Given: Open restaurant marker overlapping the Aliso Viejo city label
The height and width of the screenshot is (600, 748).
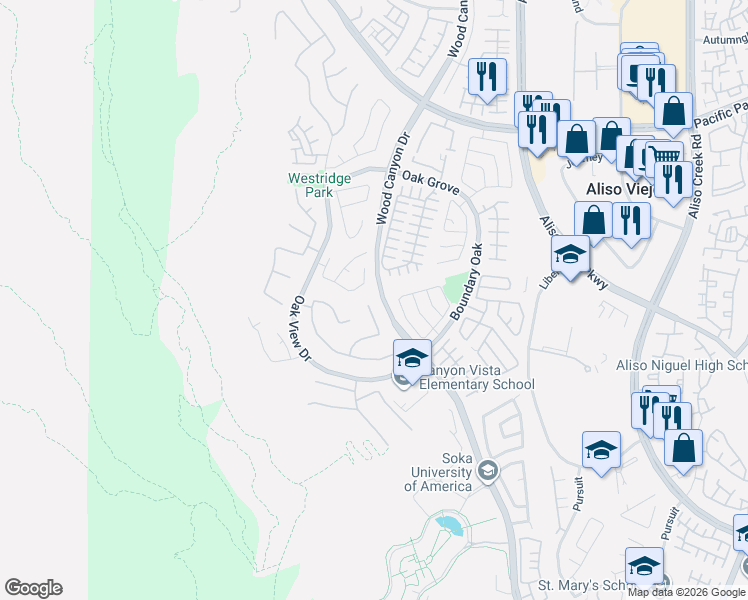Looking at the screenshot, I should pos(673,181).
